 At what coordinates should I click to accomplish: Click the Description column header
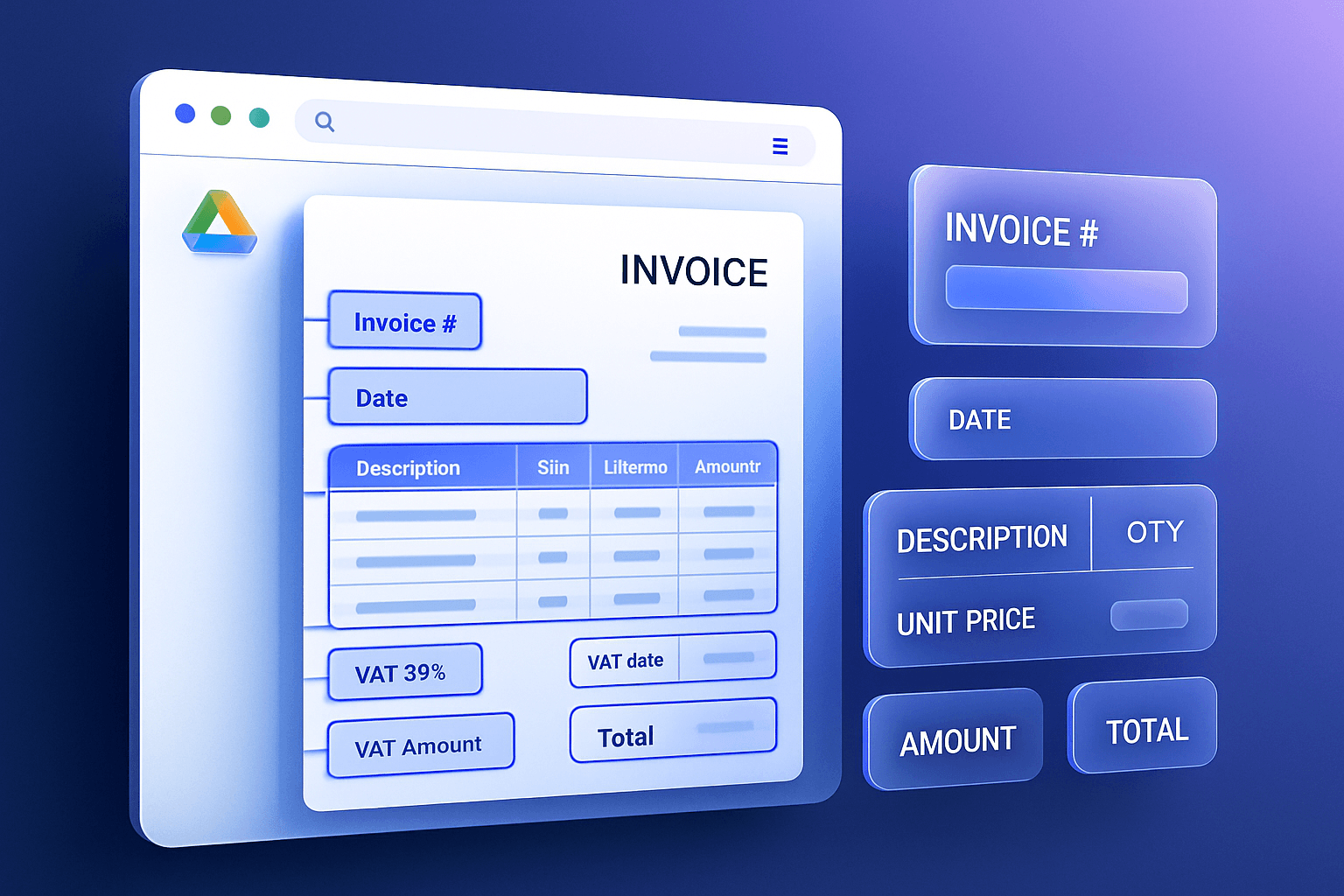click(x=423, y=468)
